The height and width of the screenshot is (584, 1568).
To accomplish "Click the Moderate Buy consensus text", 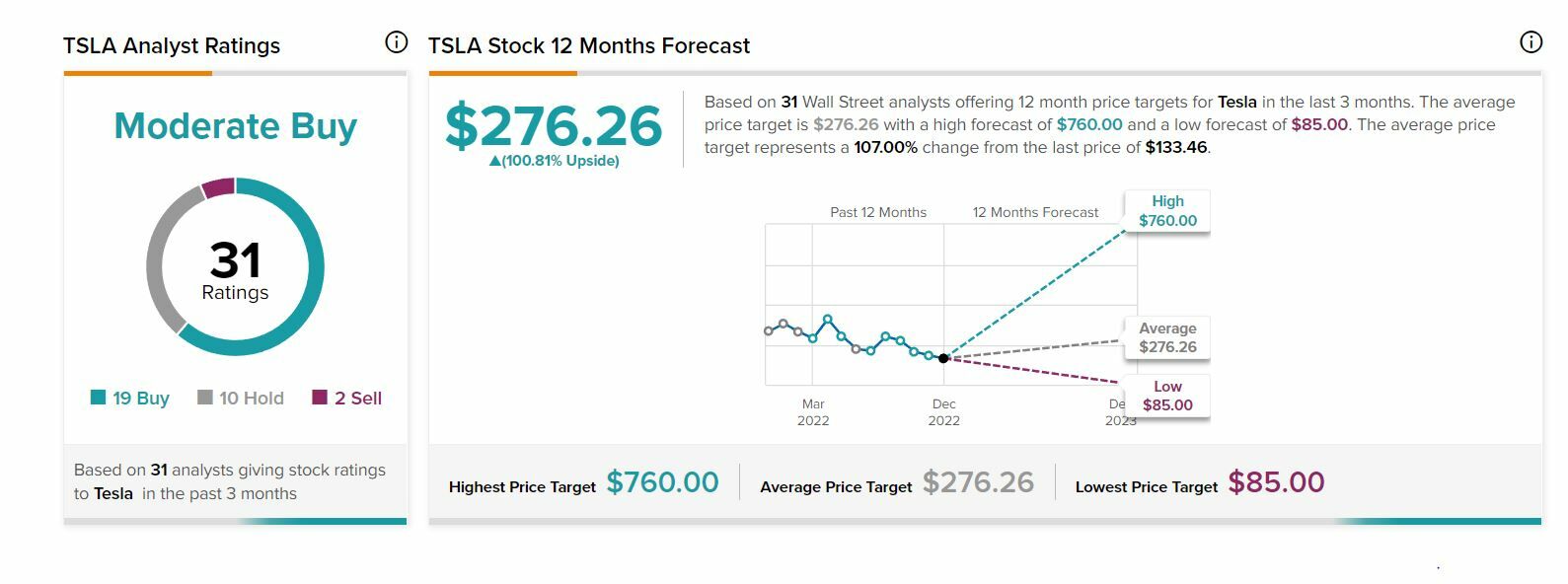I will pyautogui.click(x=235, y=126).
